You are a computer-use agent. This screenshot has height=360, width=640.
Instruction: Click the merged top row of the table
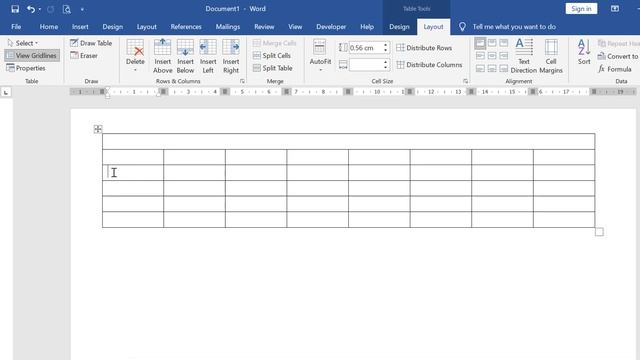point(349,141)
